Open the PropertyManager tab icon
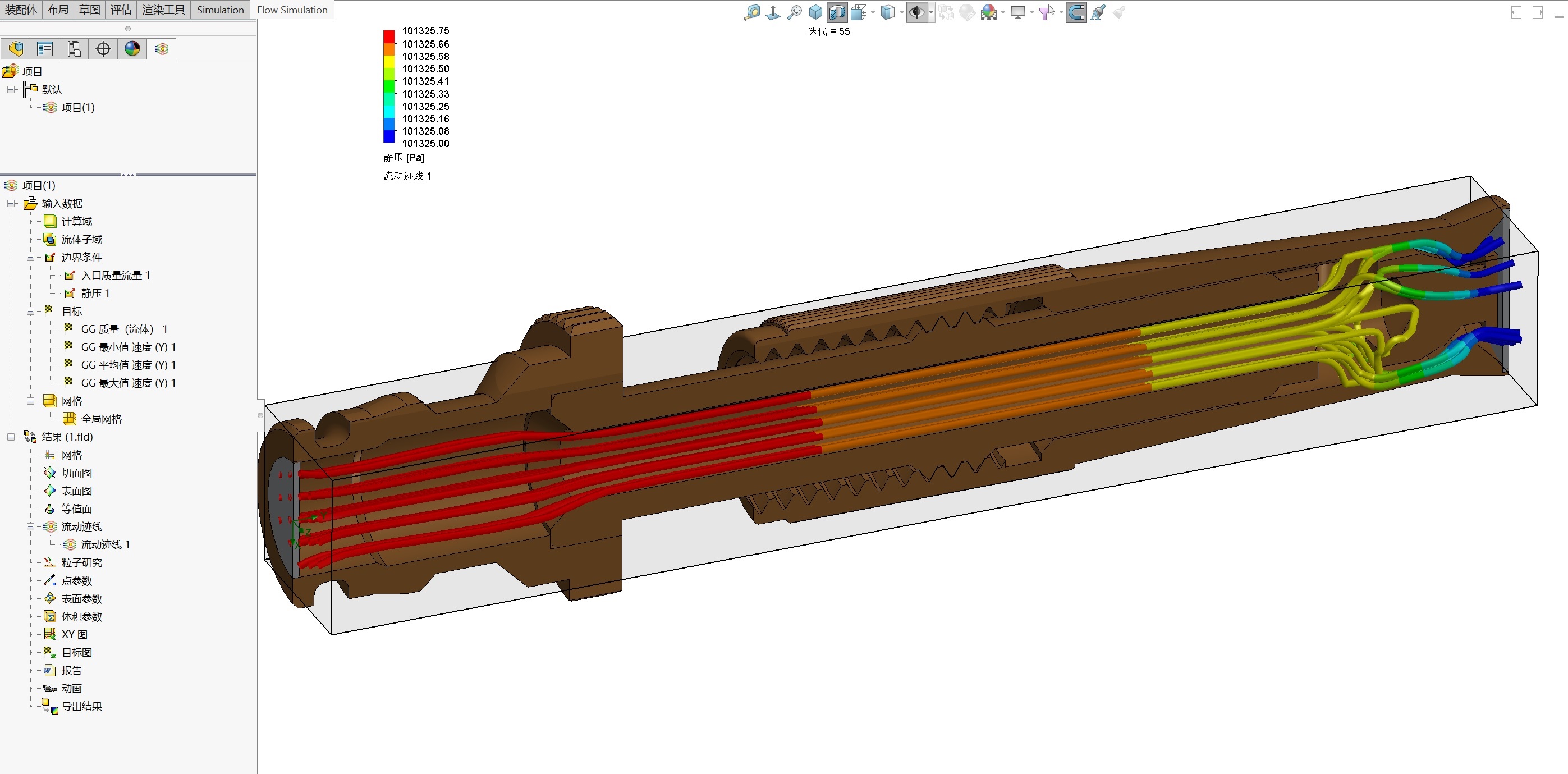The height and width of the screenshot is (774, 1568). (44, 49)
